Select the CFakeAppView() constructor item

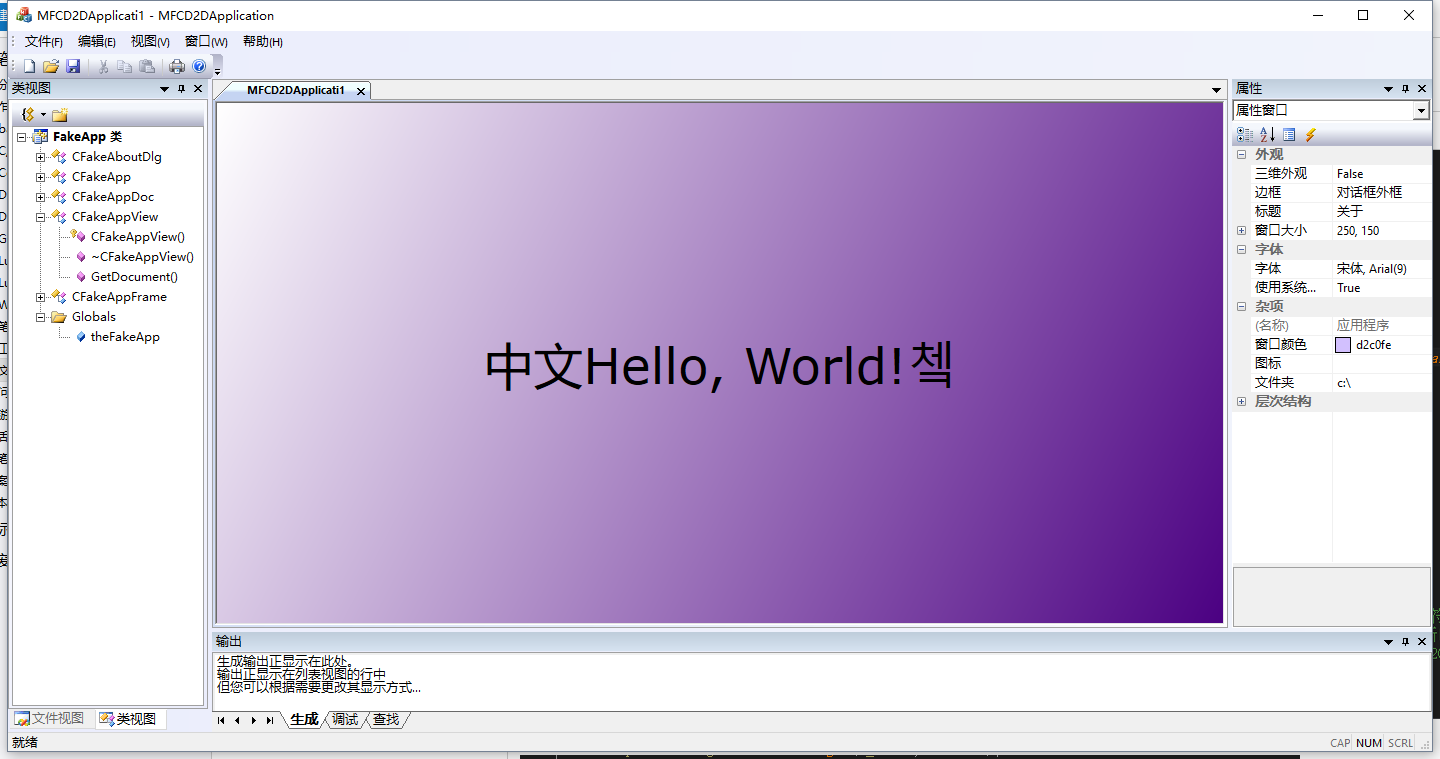pos(137,237)
